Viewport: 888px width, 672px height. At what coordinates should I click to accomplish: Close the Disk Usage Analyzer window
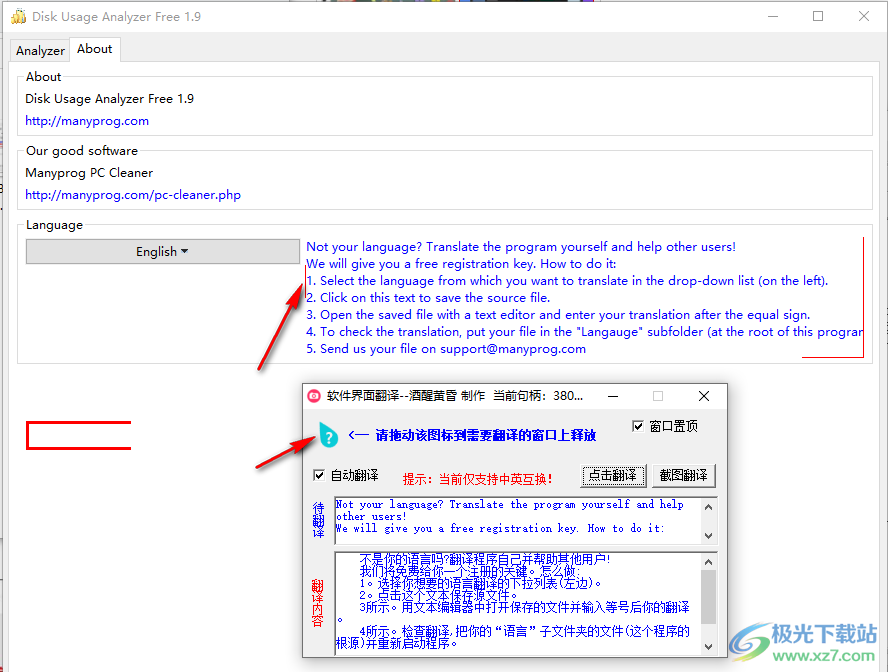[864, 17]
